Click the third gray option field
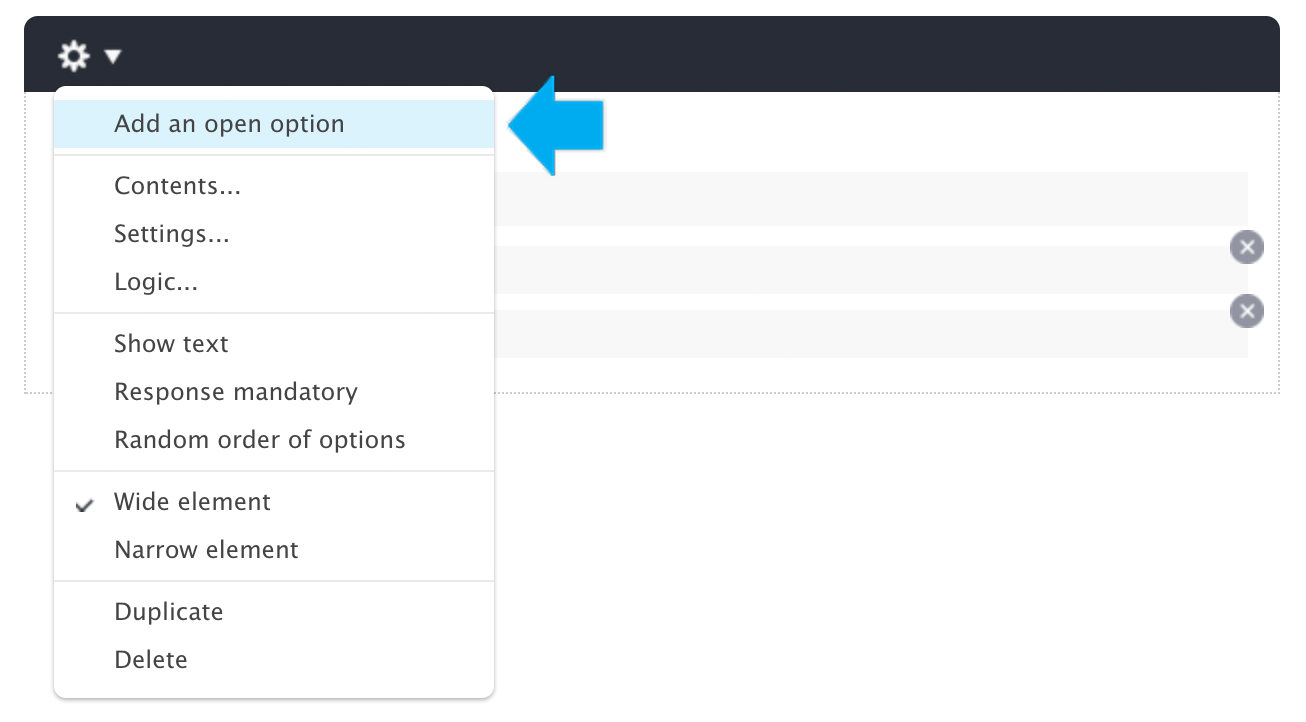This screenshot has height=722, width=1306. point(871,334)
